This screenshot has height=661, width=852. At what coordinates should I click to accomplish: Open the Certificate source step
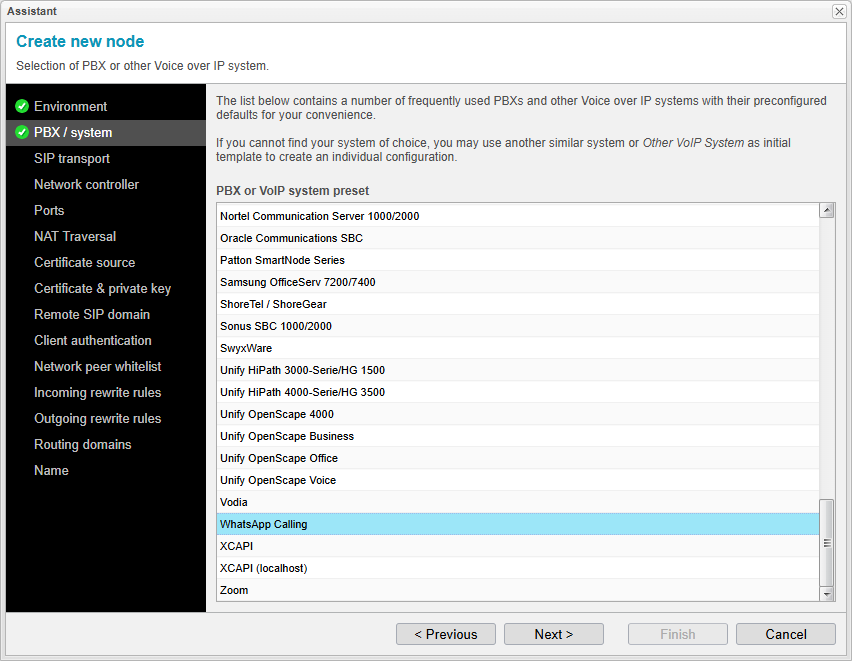[x=84, y=262]
